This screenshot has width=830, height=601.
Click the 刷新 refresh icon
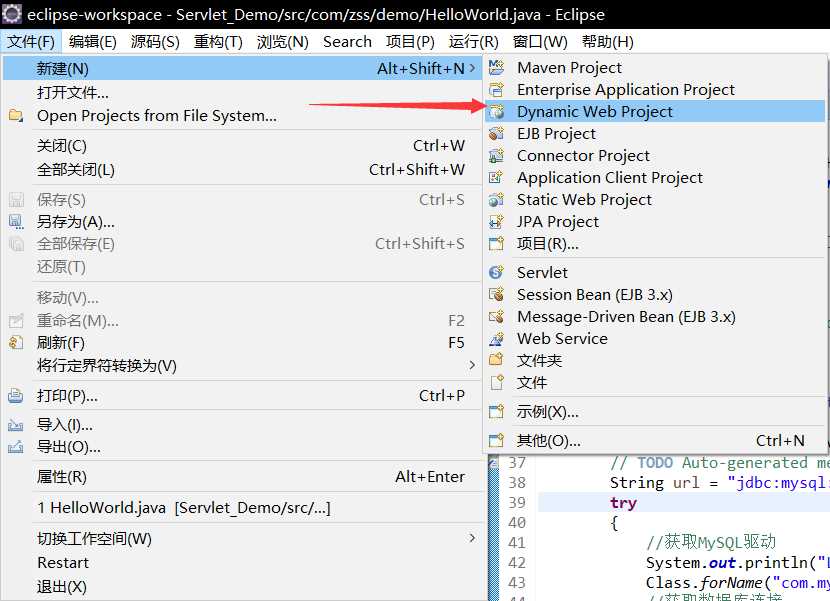16,343
